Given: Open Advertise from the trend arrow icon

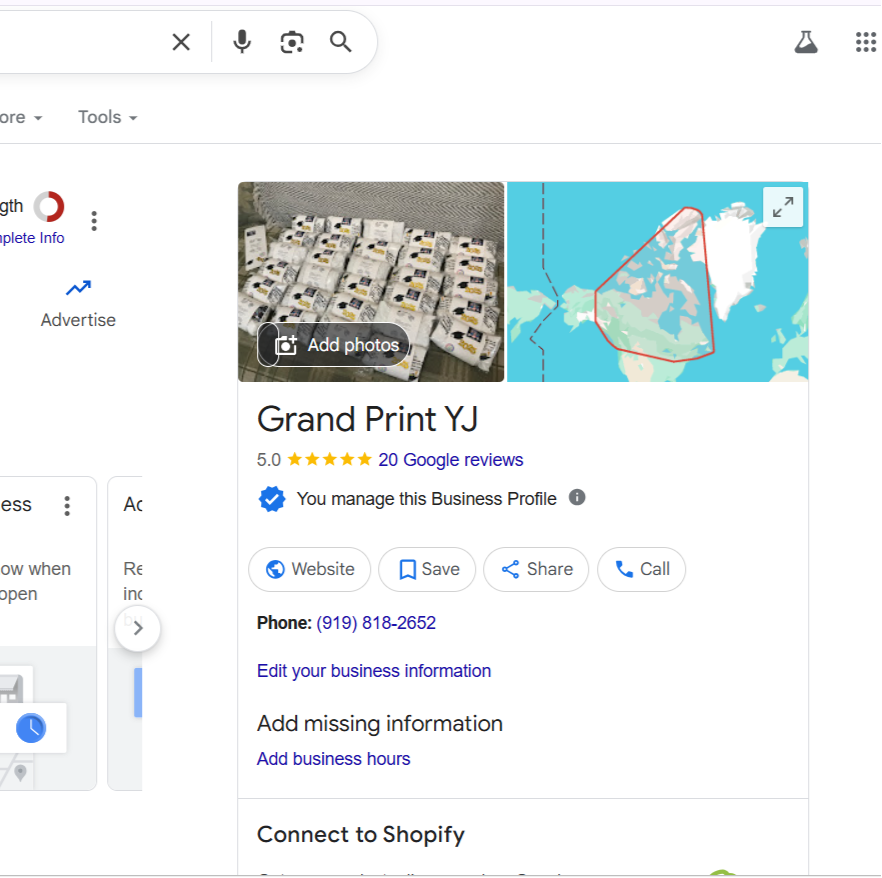Looking at the screenshot, I should (78, 289).
